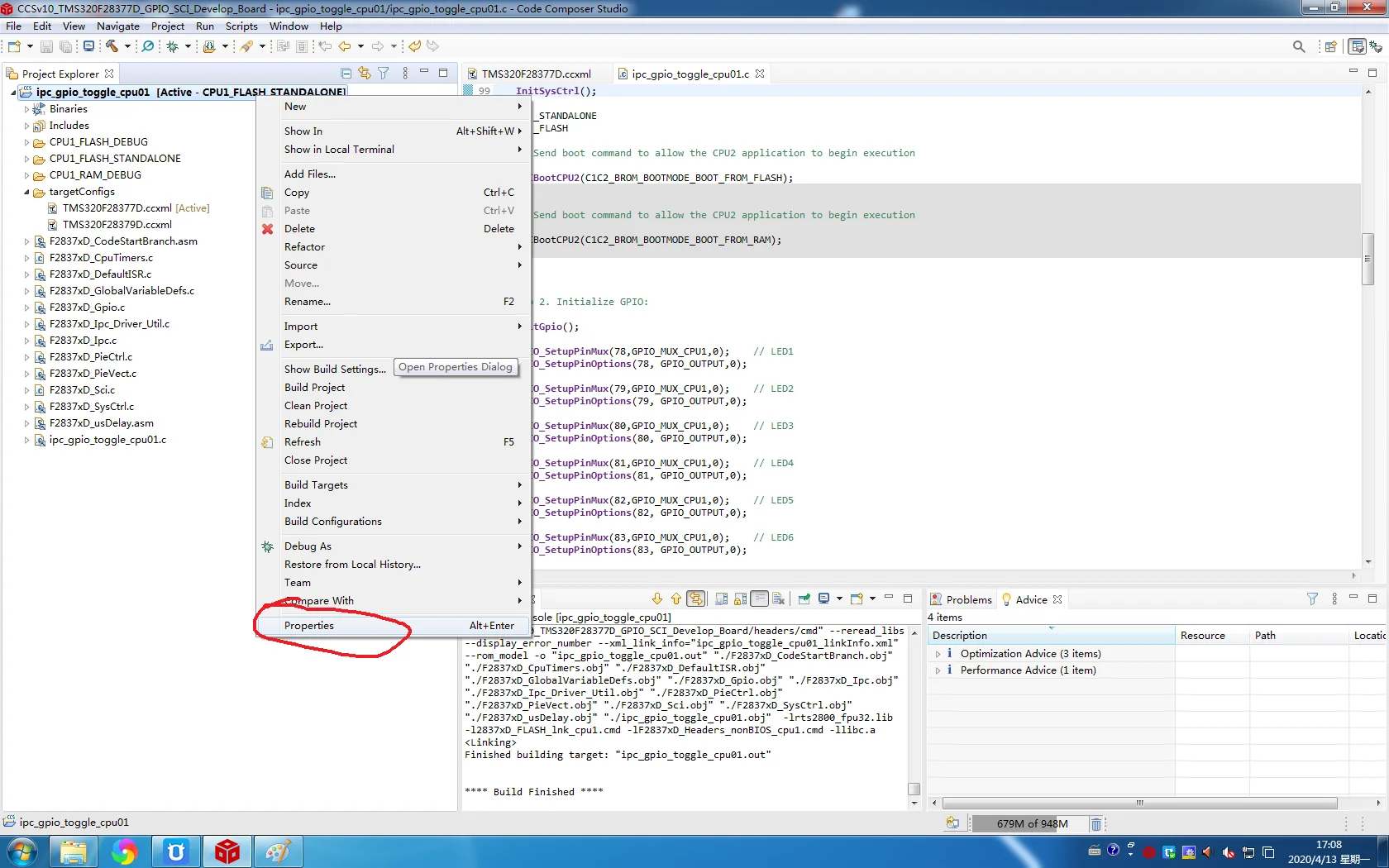
Task: Click the blue monitor toolbar icon
Action: [88, 46]
